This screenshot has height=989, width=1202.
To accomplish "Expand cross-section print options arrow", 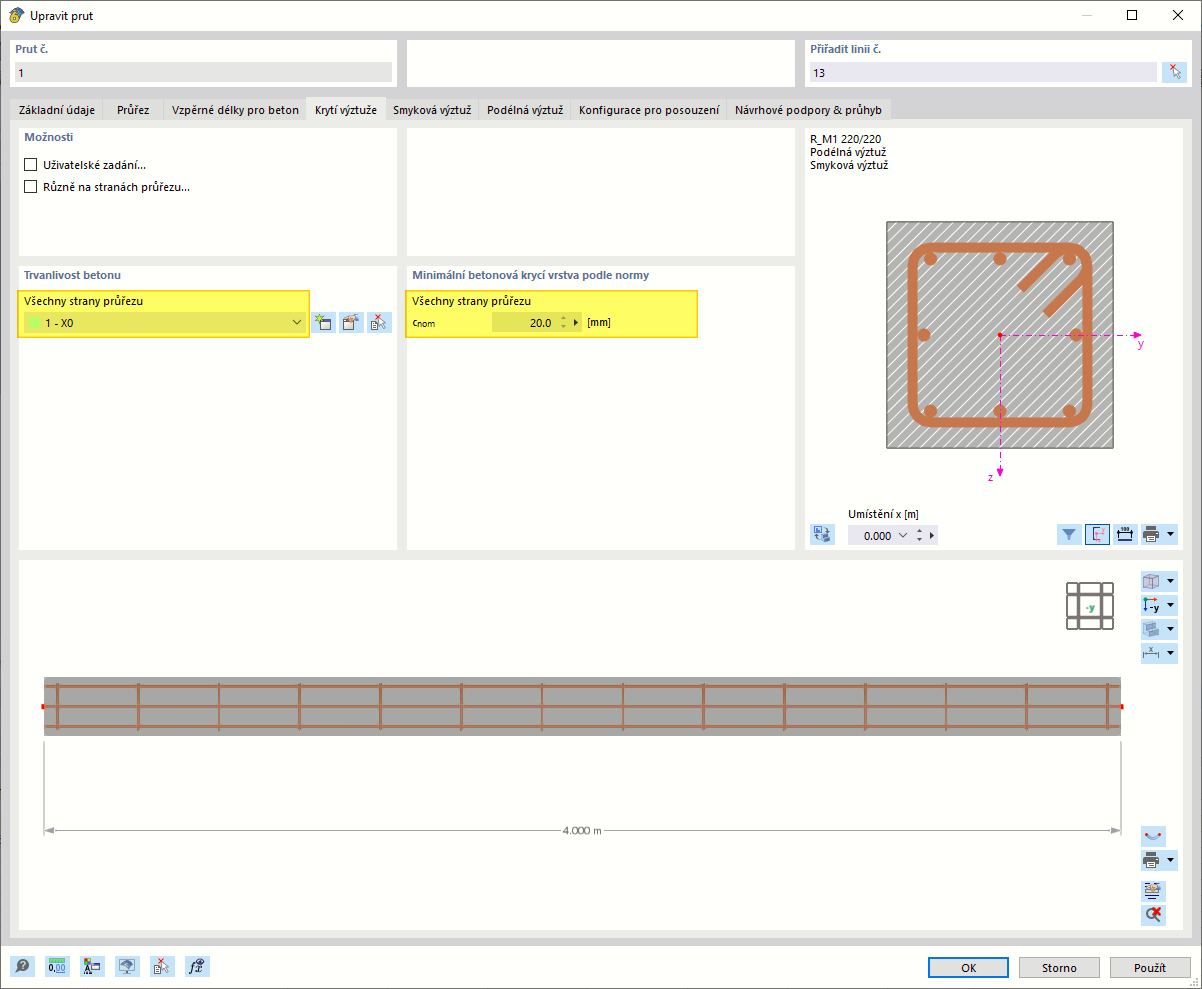I will tap(1170, 534).
